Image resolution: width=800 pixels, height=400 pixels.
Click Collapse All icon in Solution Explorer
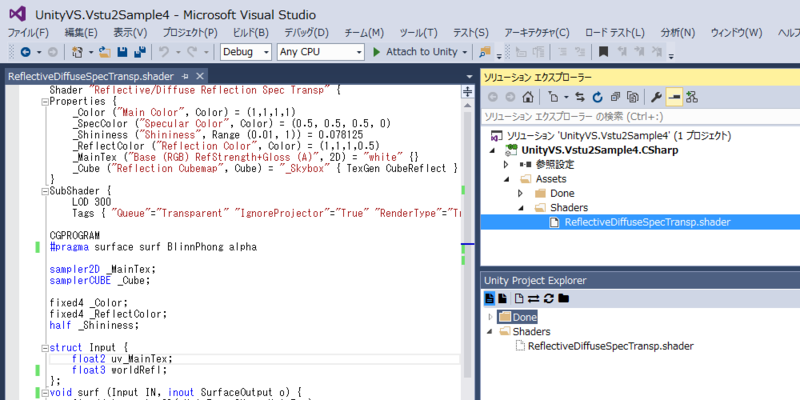[x=615, y=97]
